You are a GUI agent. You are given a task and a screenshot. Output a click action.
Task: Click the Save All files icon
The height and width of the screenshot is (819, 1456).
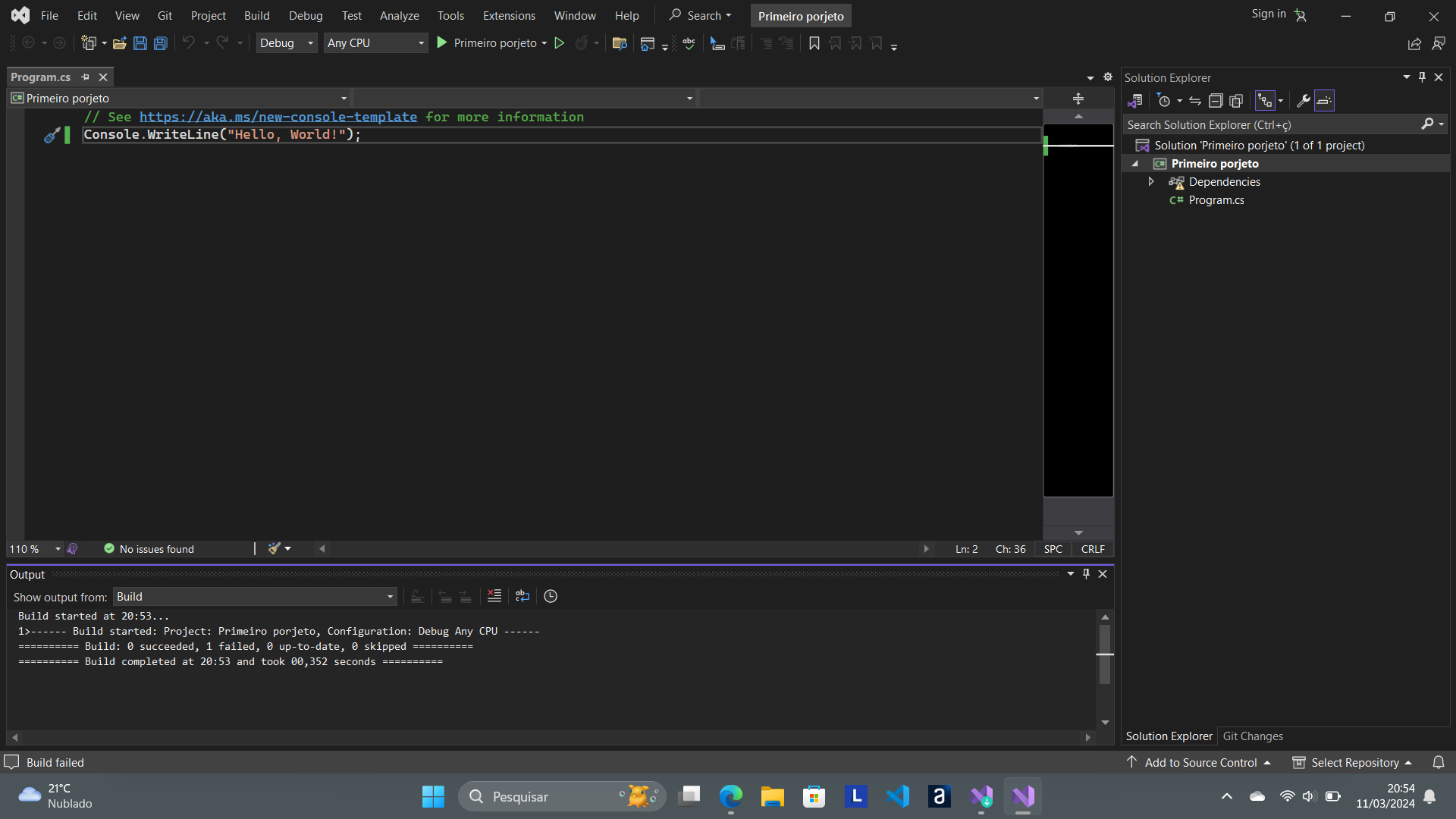pyautogui.click(x=159, y=43)
